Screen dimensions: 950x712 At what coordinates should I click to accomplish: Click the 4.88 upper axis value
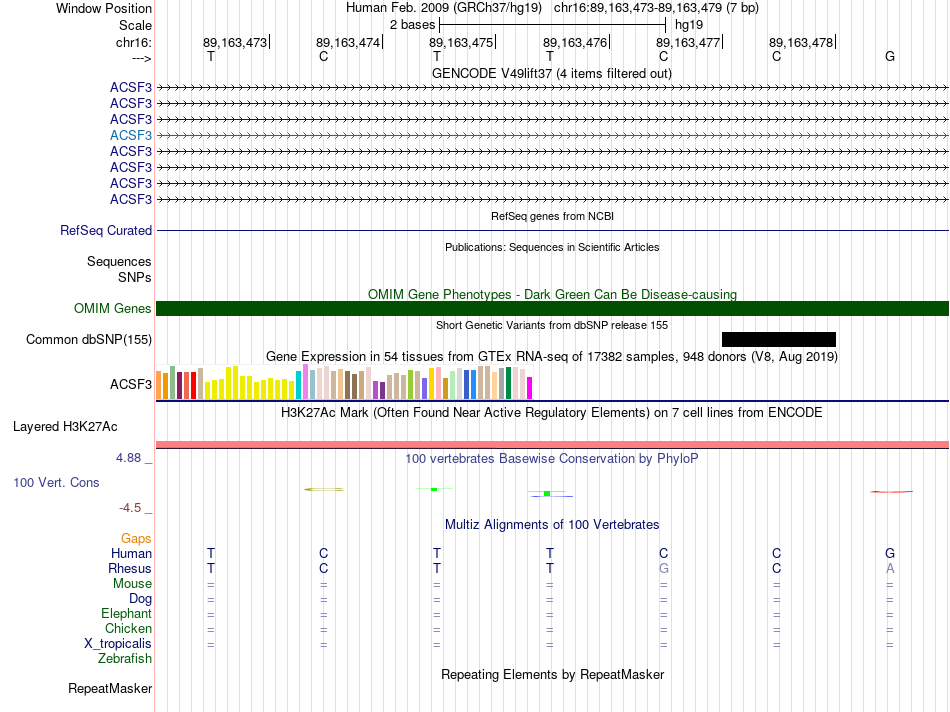pos(128,458)
